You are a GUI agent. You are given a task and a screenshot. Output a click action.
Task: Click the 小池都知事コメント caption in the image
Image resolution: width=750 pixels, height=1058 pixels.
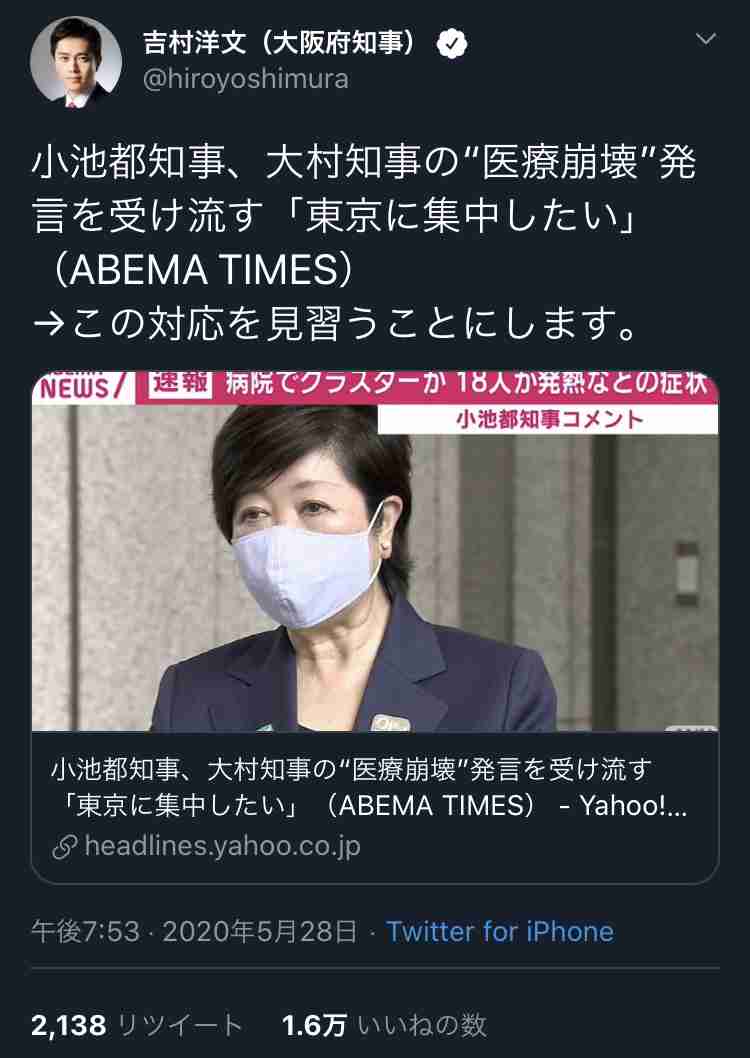(548, 420)
